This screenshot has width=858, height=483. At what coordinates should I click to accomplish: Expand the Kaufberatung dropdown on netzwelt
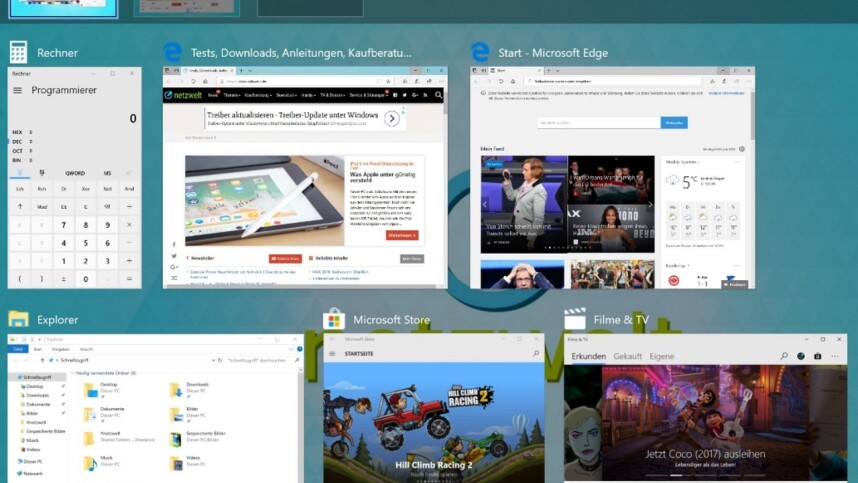coord(258,95)
